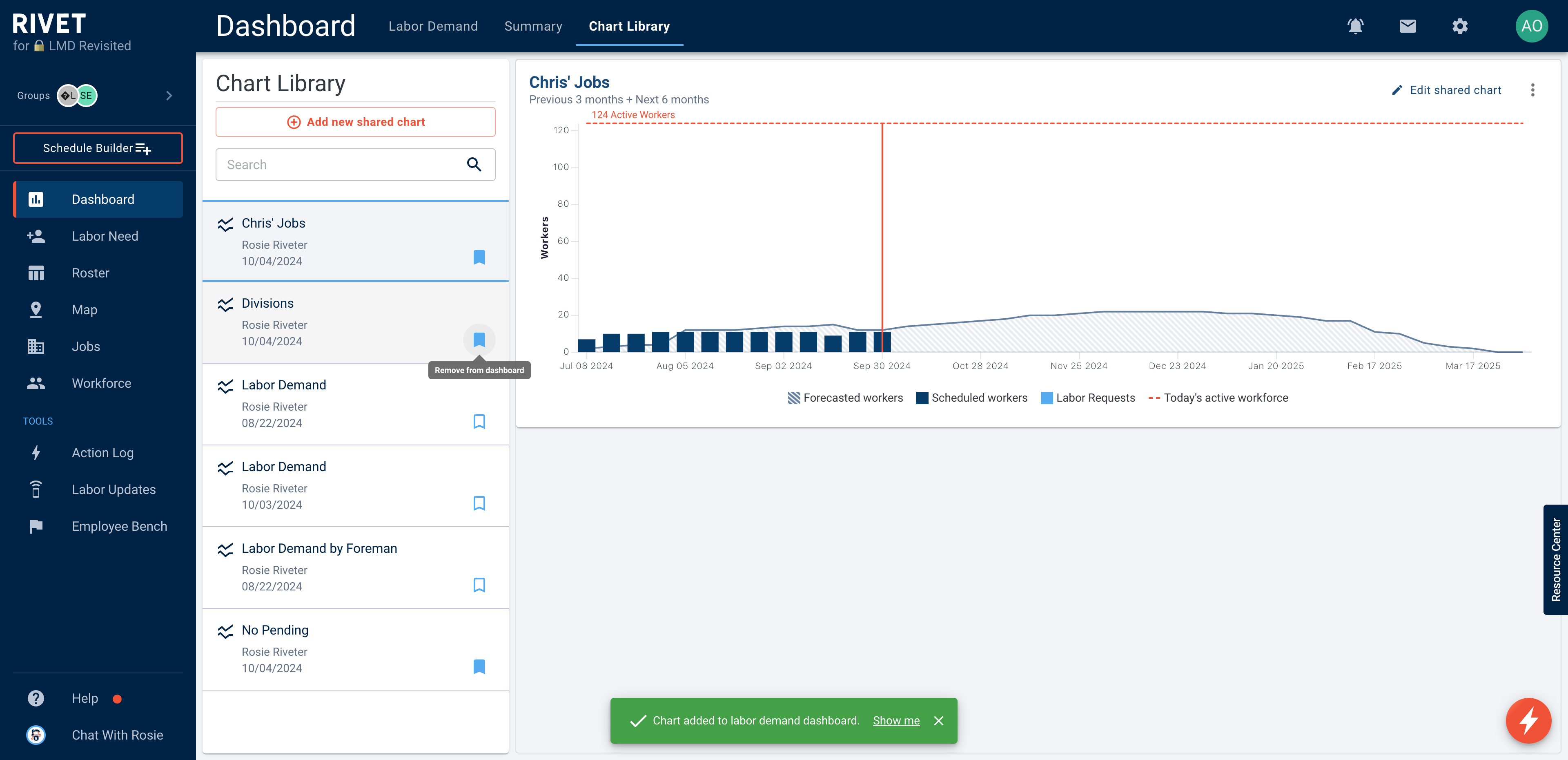Image resolution: width=1568 pixels, height=760 pixels.
Task: Click the Labor Need person-add icon
Action: tap(36, 236)
